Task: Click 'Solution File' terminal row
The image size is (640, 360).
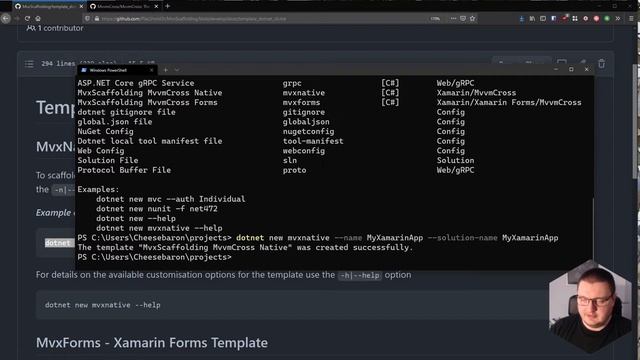Action: click(x=108, y=160)
